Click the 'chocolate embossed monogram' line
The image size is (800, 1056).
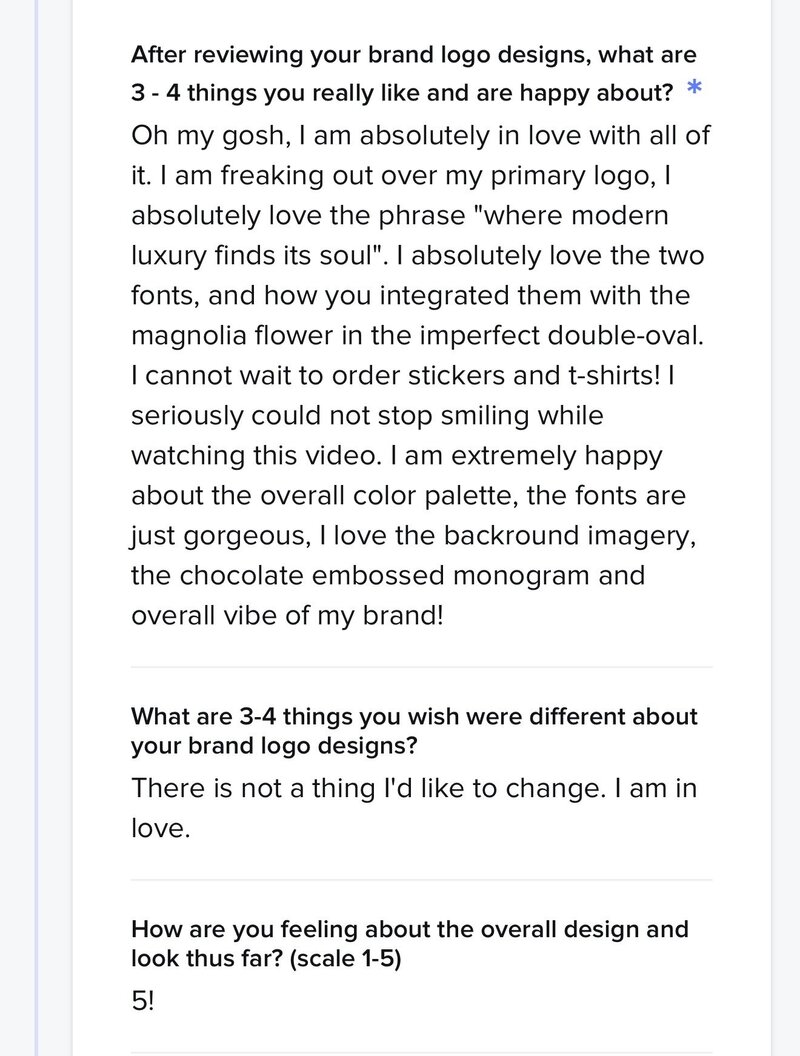coord(388,577)
